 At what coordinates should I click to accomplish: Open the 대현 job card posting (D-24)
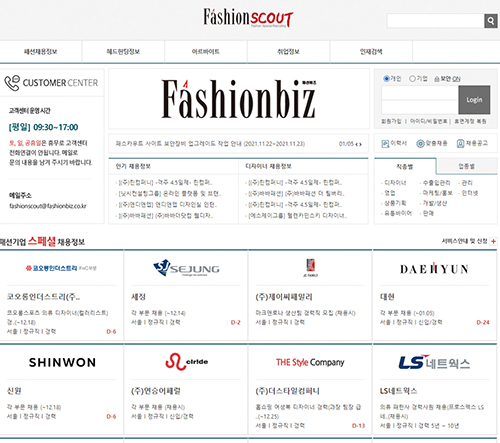click(435, 296)
